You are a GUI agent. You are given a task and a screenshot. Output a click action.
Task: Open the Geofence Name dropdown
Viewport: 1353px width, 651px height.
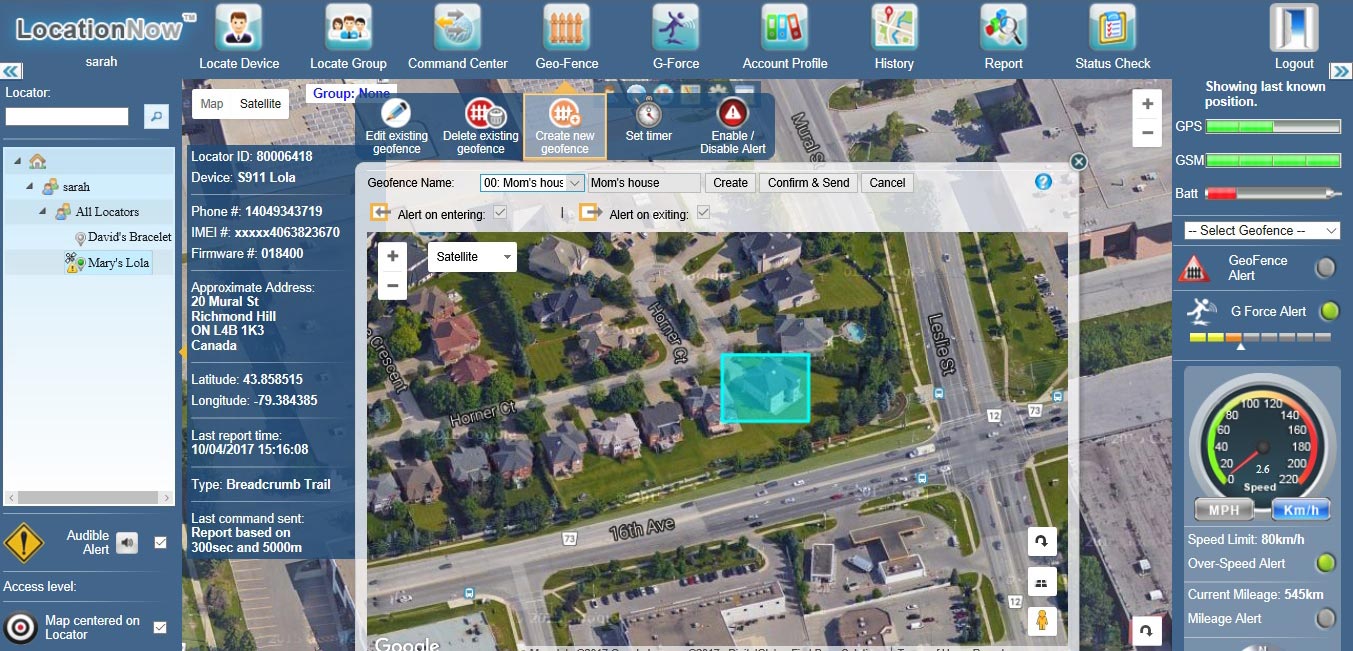[532, 183]
